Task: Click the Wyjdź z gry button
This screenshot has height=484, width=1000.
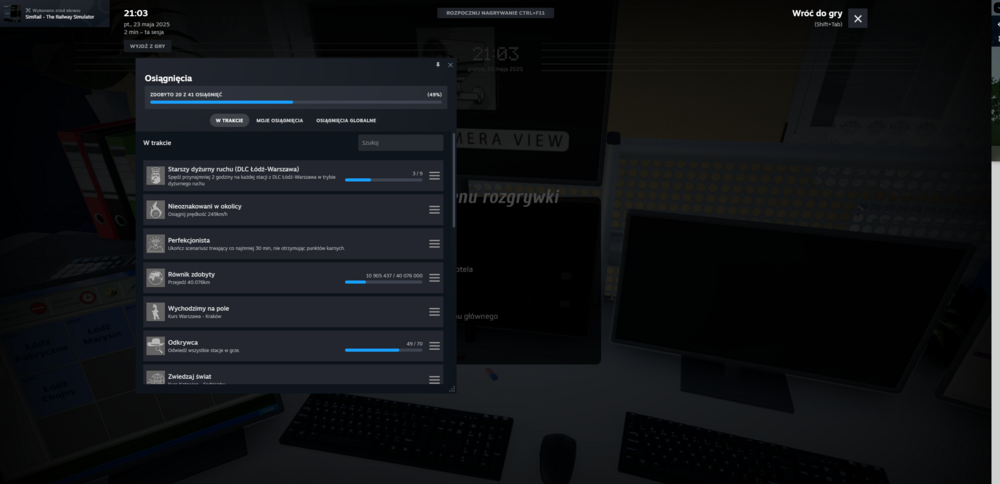Action: click(x=147, y=47)
